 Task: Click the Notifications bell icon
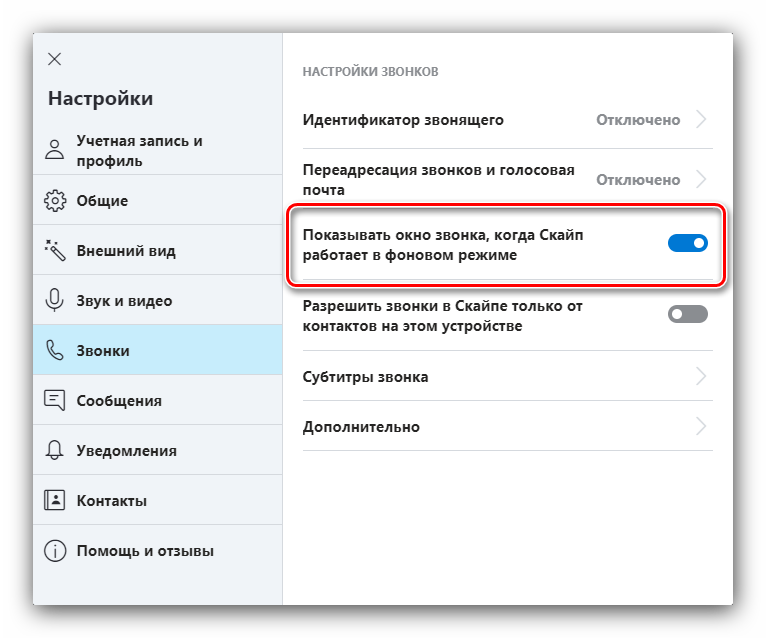tap(54, 450)
